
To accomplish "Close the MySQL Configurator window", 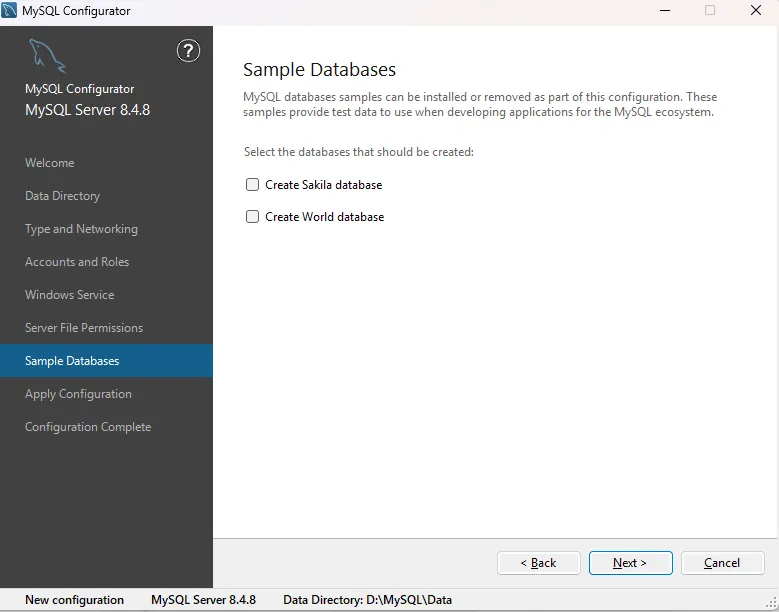I will 756,10.
